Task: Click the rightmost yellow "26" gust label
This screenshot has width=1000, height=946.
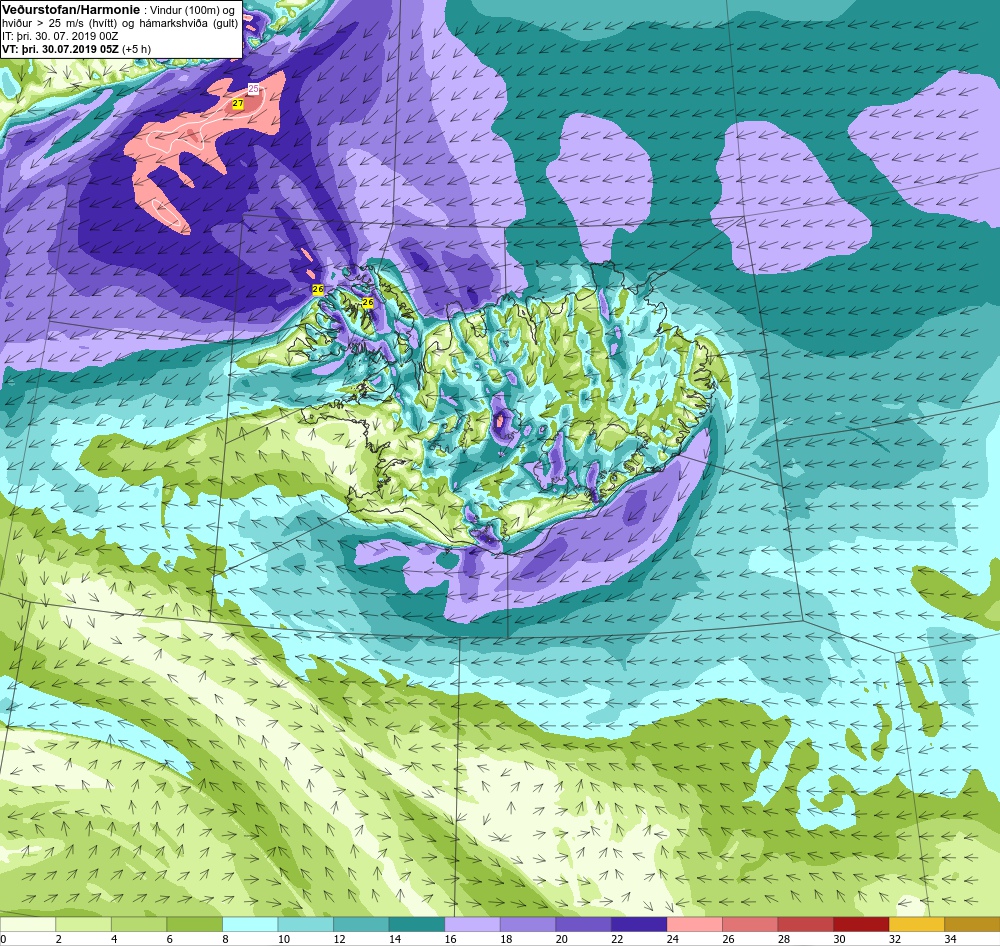Action: (x=367, y=302)
